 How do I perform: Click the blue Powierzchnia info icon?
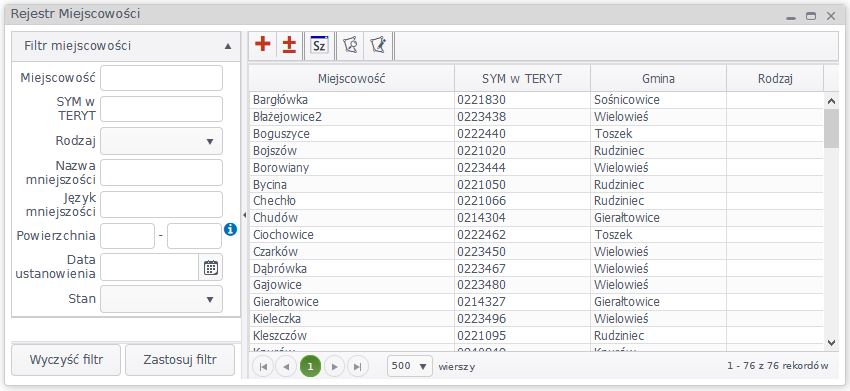[230, 230]
